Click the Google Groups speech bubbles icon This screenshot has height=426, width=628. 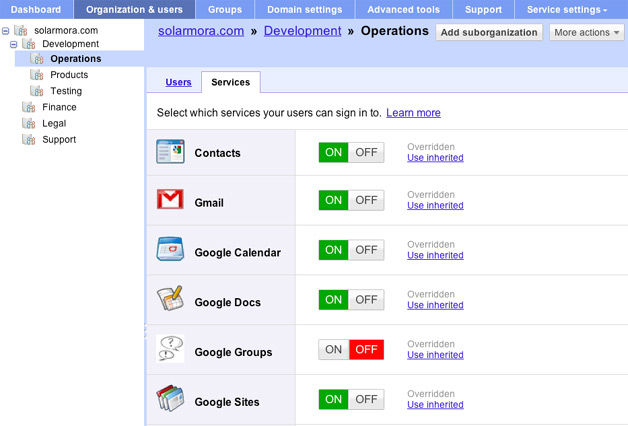click(x=170, y=348)
